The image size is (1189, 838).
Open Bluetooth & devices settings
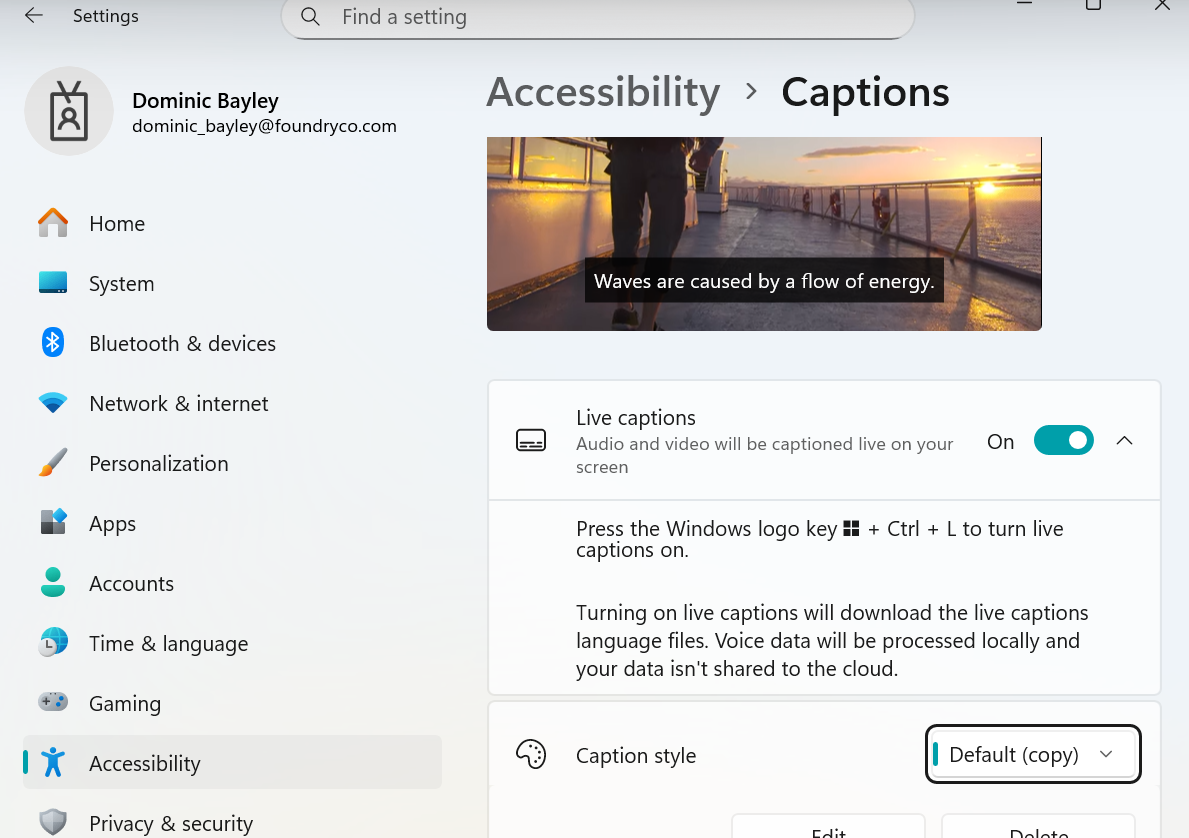182,343
